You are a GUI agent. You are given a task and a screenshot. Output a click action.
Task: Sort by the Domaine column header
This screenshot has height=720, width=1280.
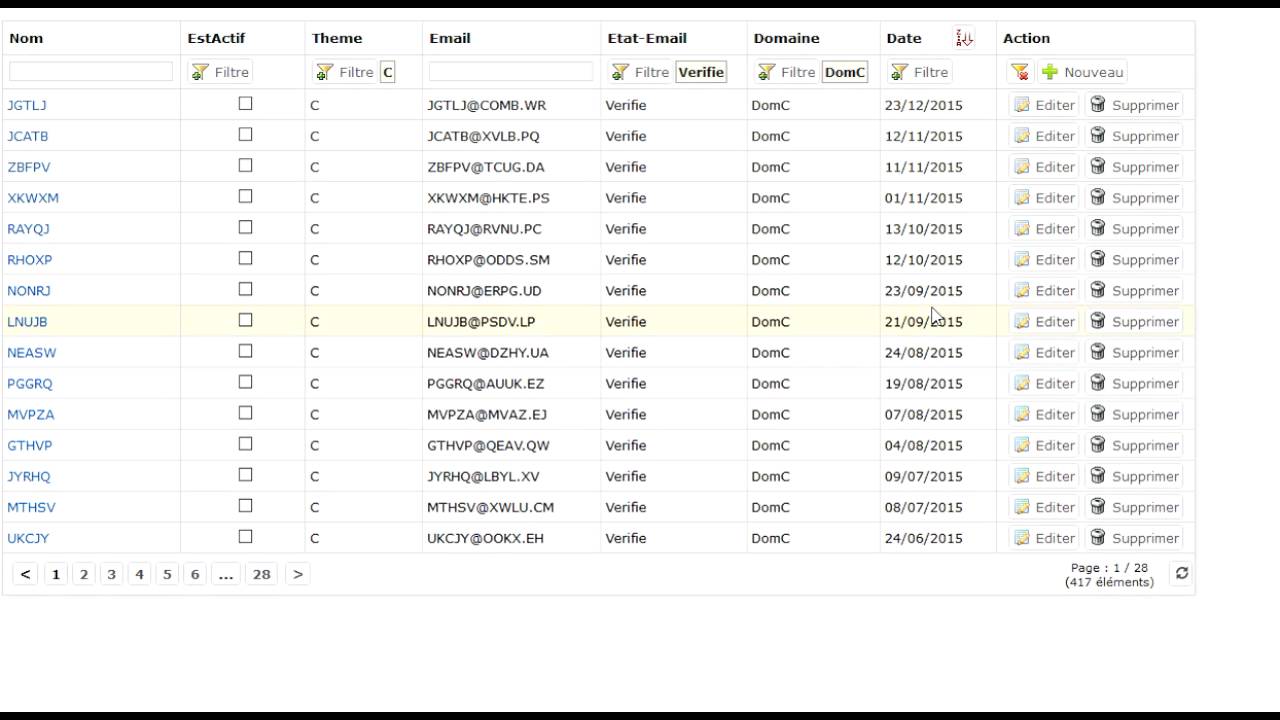click(787, 38)
